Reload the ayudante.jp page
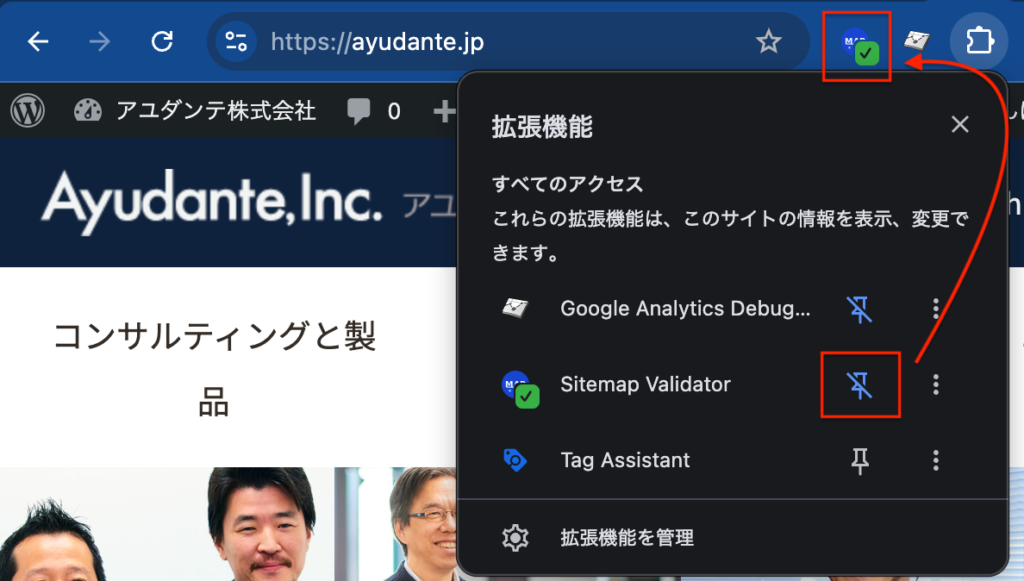 pos(162,42)
